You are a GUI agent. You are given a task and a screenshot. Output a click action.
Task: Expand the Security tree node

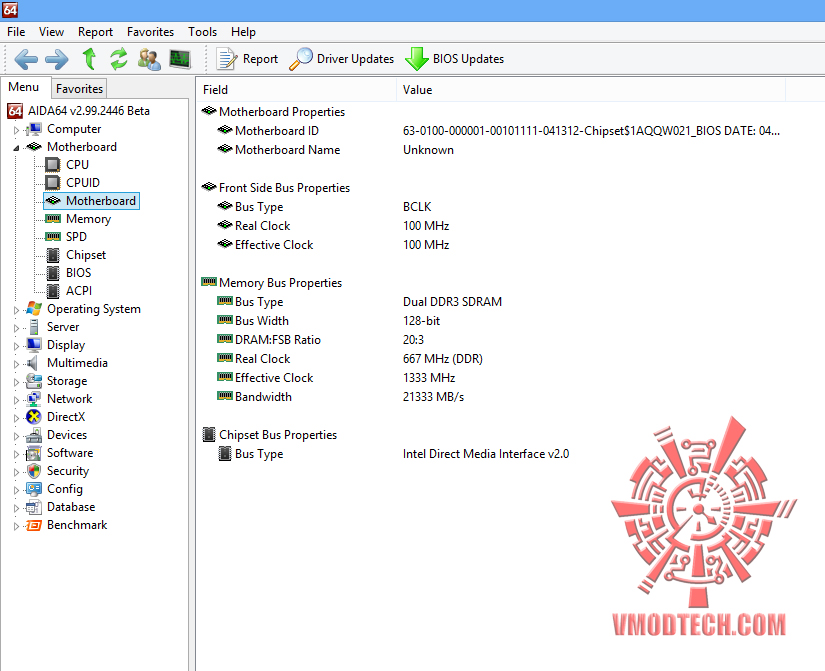click(16, 472)
